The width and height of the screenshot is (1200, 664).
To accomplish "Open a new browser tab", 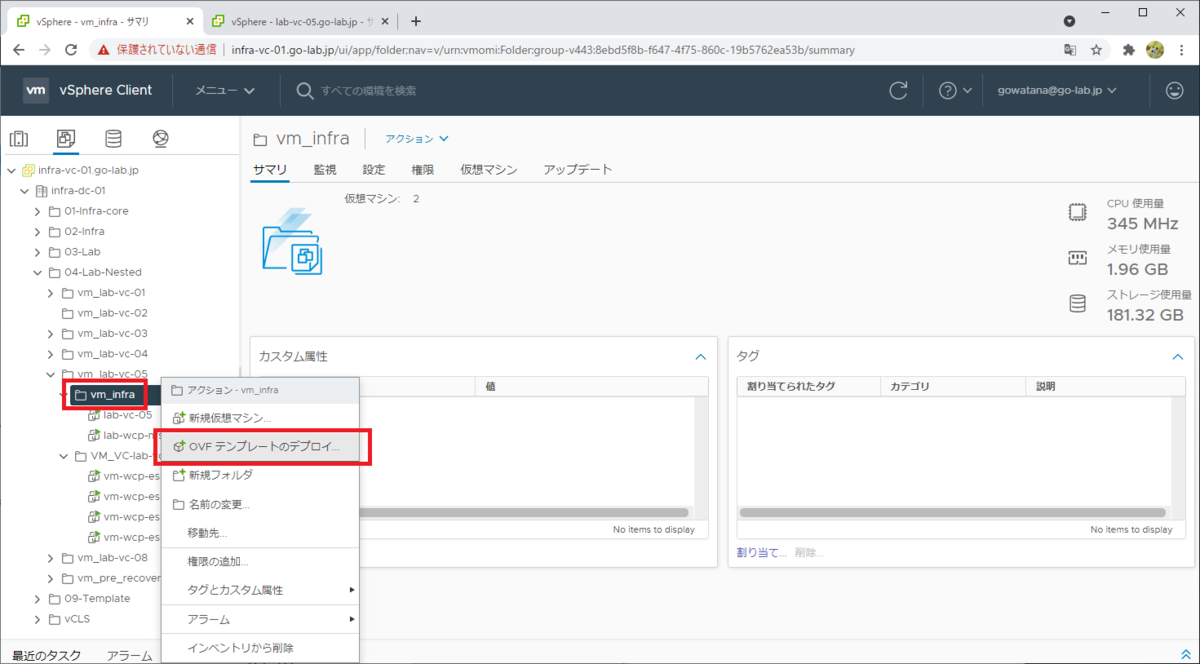I will pos(416,21).
